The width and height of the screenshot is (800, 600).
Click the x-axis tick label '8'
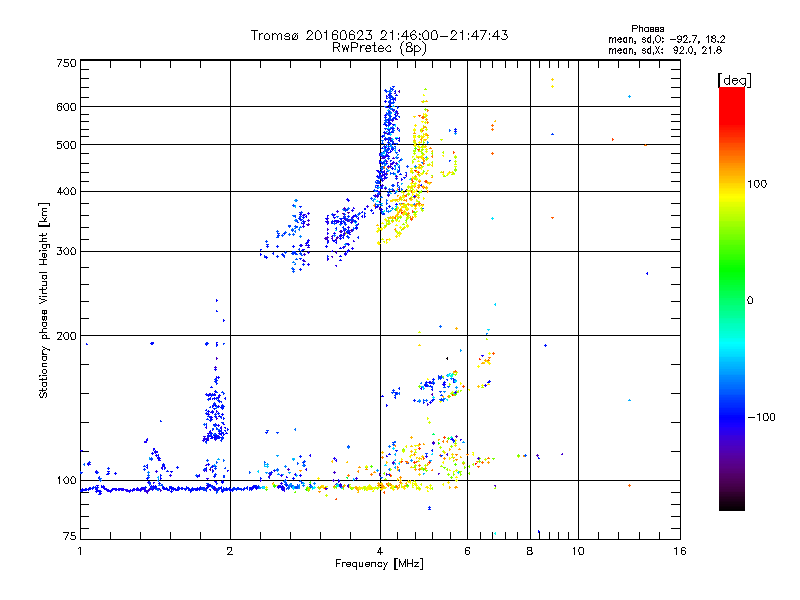530,551
